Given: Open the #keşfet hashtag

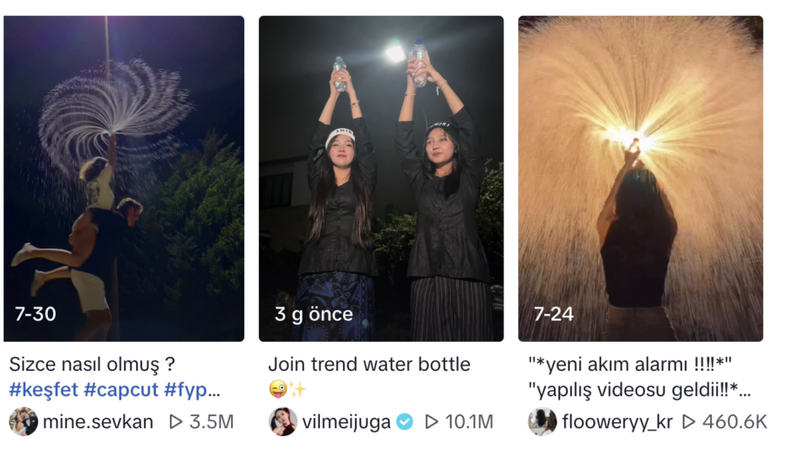Looking at the screenshot, I should [x=43, y=390].
